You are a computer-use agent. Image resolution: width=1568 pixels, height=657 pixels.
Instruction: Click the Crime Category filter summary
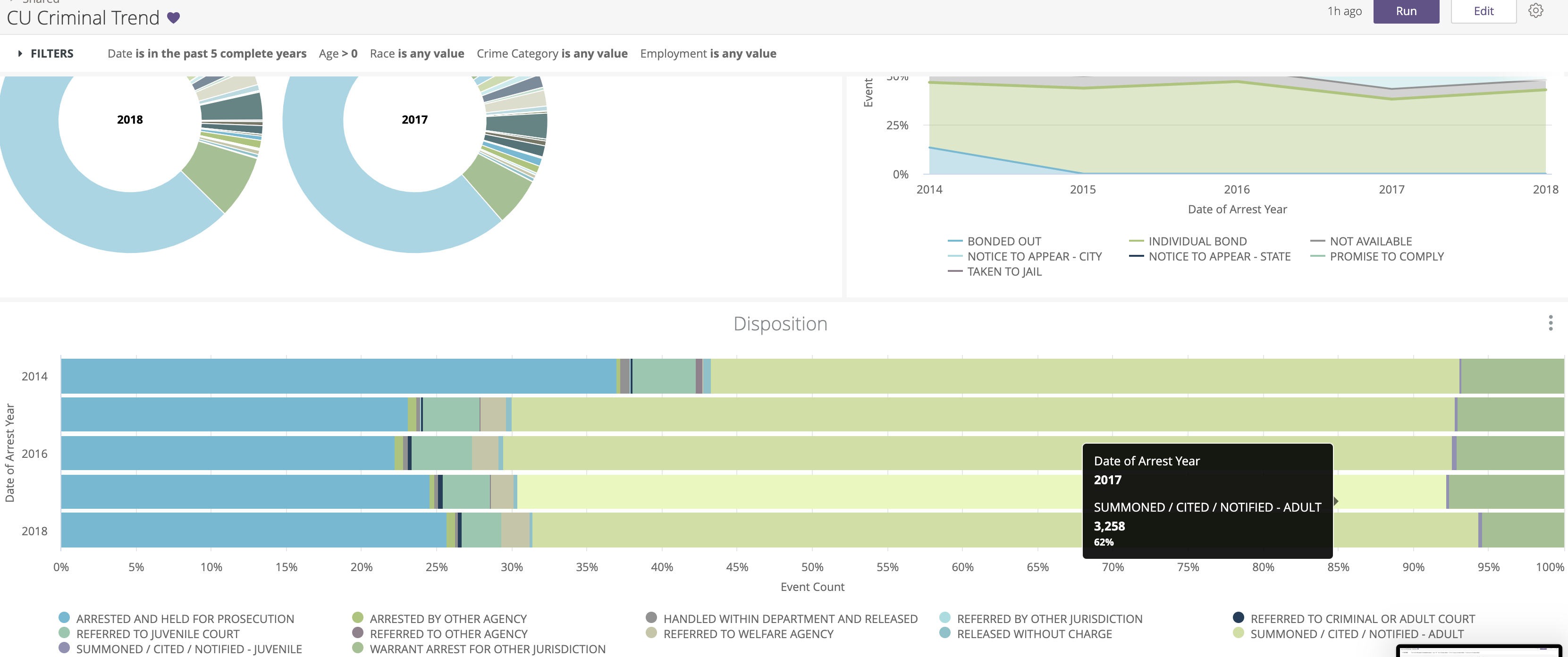[551, 54]
